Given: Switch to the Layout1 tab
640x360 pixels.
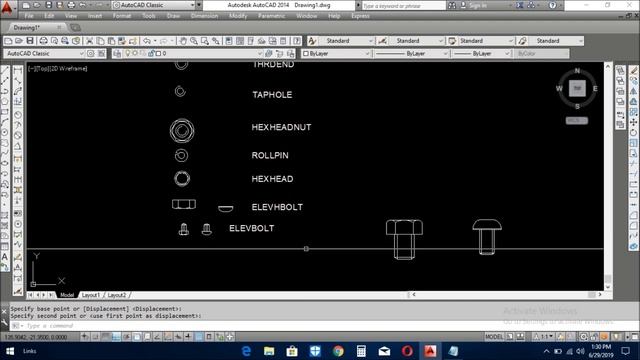Looking at the screenshot, I should pos(90,295).
